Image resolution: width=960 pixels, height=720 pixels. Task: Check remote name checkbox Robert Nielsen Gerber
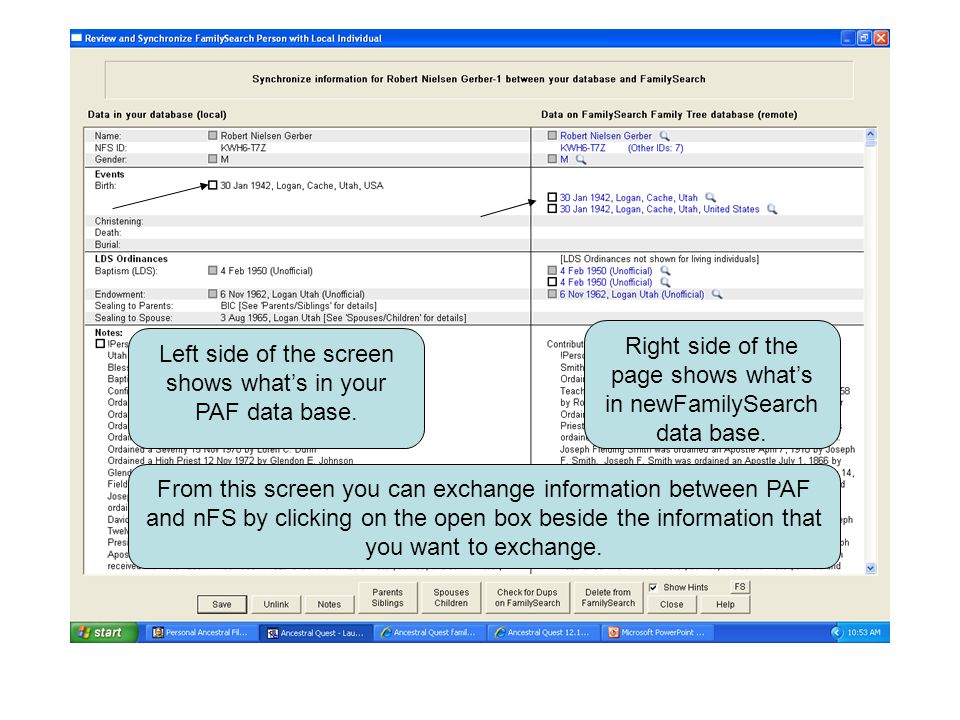[552, 135]
